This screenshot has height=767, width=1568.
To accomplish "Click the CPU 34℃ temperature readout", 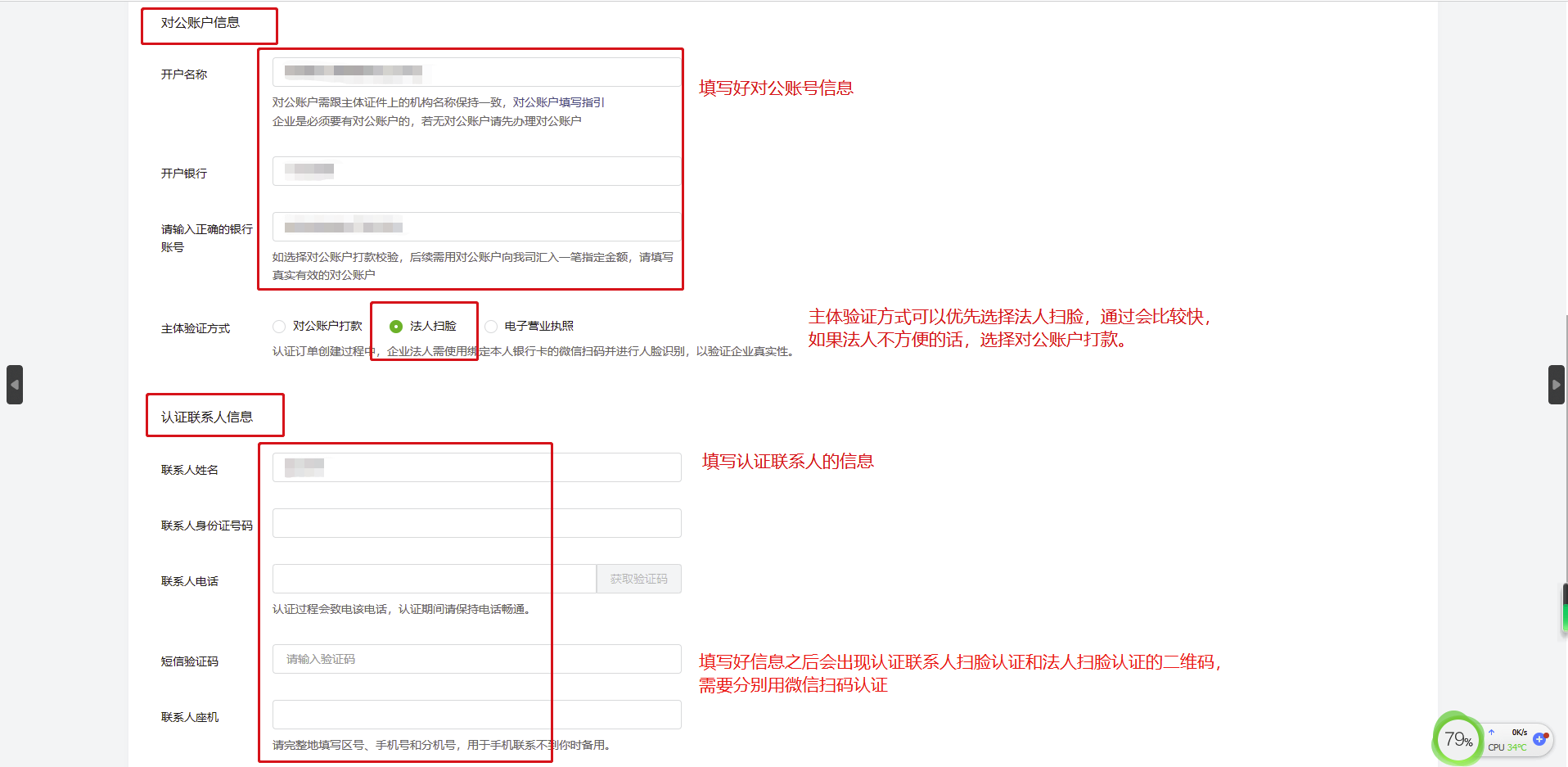I will (1507, 747).
